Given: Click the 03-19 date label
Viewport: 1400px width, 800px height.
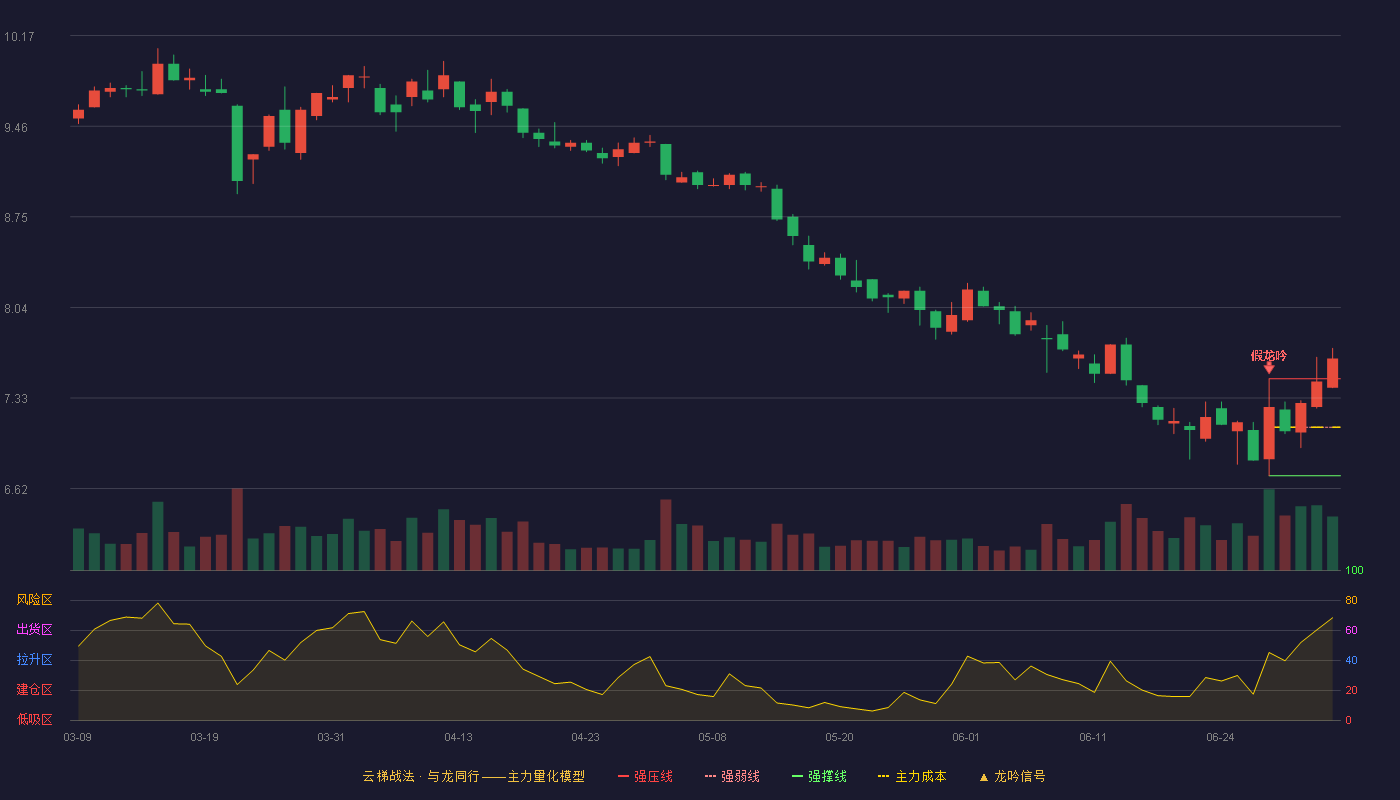Looking at the screenshot, I should click(204, 737).
